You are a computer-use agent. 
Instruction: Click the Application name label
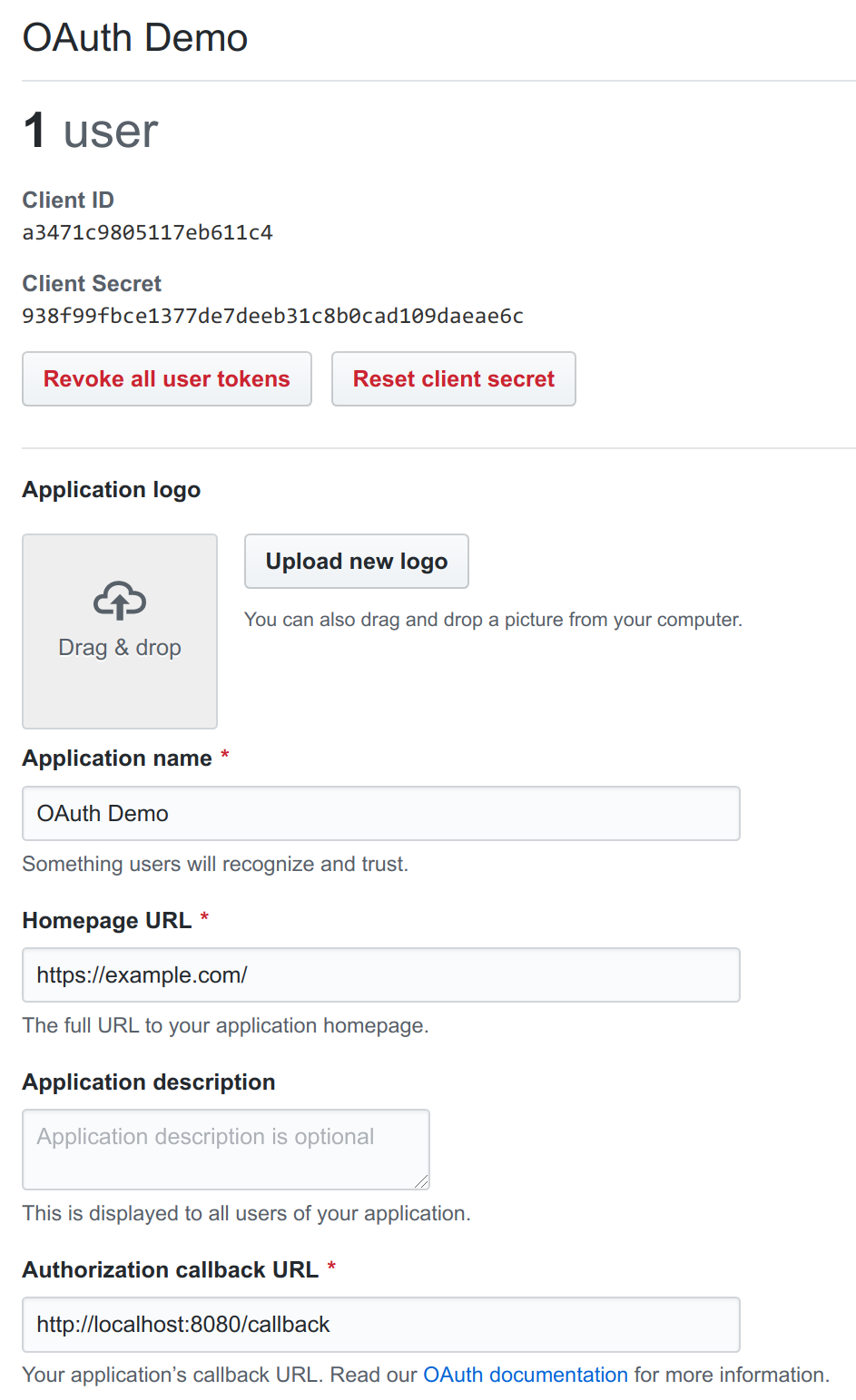[x=117, y=759]
